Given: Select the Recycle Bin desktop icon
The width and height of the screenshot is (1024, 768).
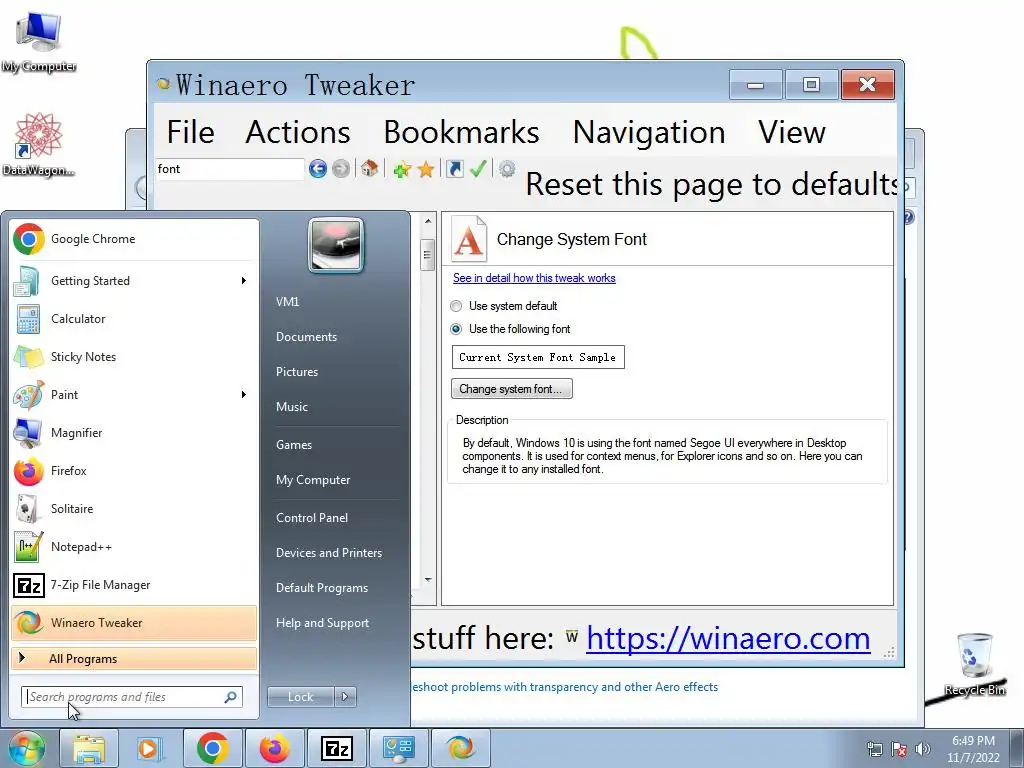Looking at the screenshot, I should coord(975,665).
